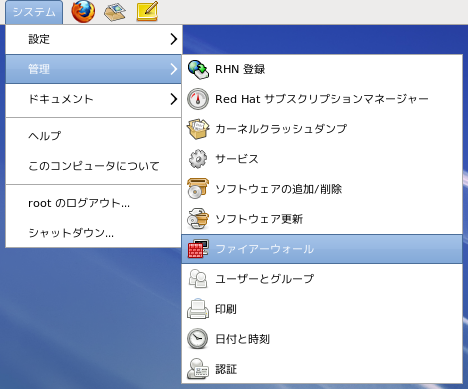Click the RHN 登録 globe icon
This screenshot has width=468, height=389.
(198, 69)
